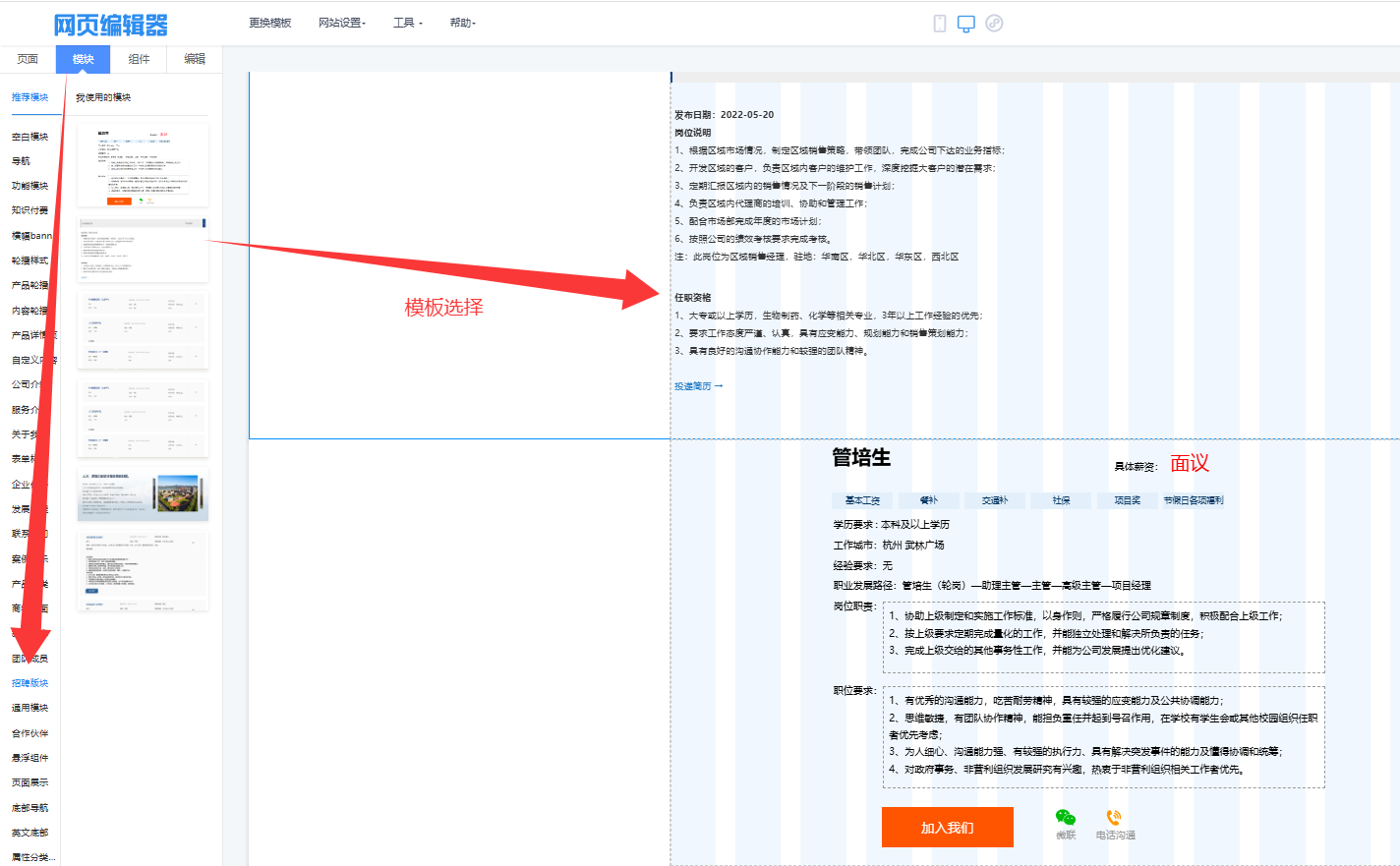Open the 轮播样式 category
This screenshot has width=1400, height=866.
point(29,260)
